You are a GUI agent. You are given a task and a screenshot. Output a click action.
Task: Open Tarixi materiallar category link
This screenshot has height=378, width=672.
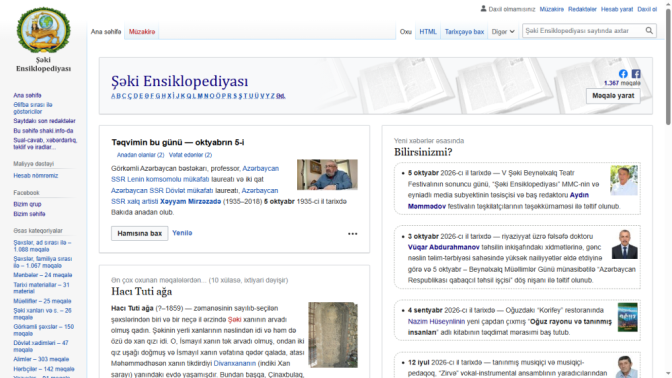click(41, 288)
